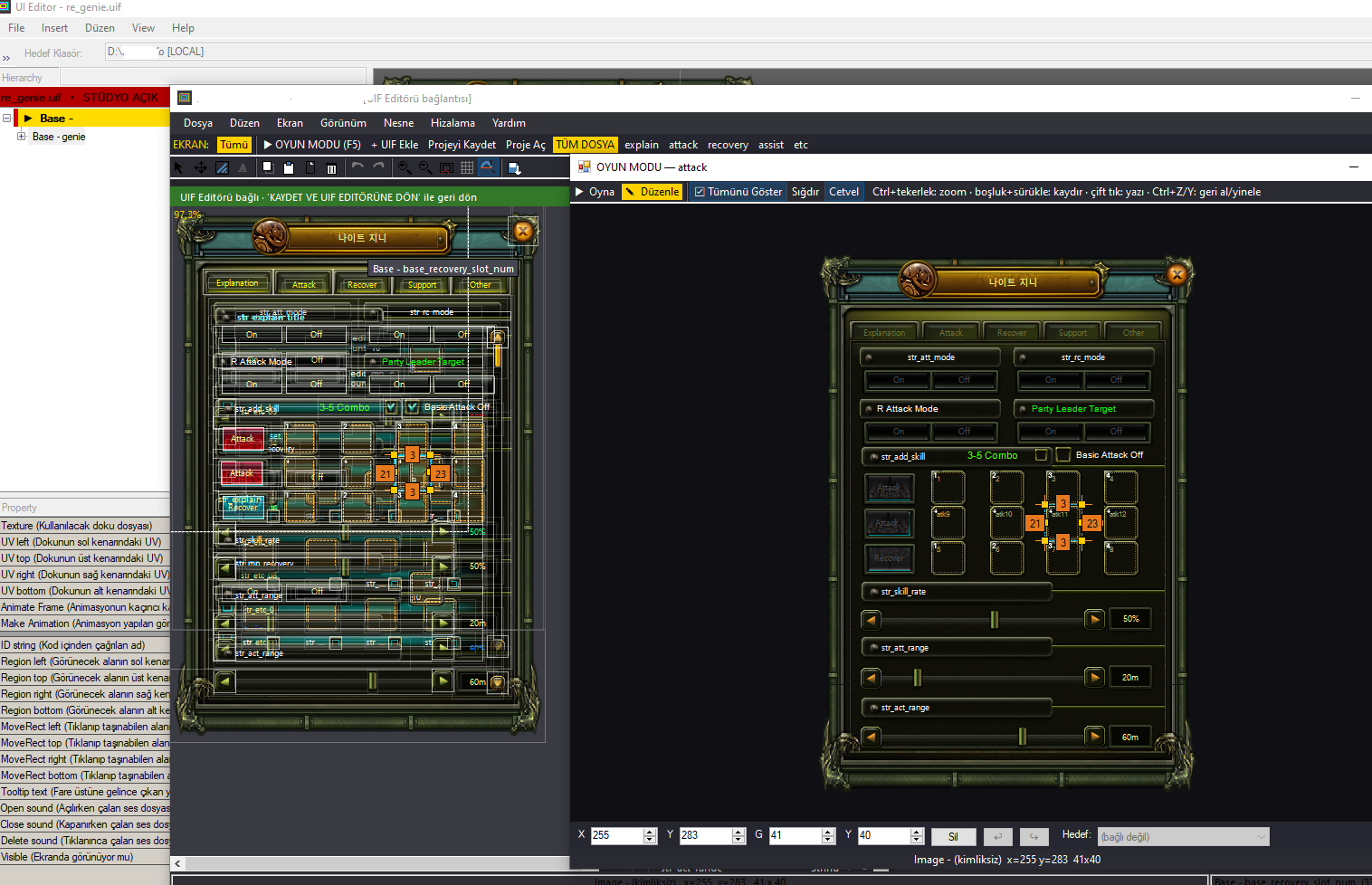Toggle the Cetvel ruler option
Image resolution: width=1372 pixels, height=885 pixels.
click(x=843, y=192)
